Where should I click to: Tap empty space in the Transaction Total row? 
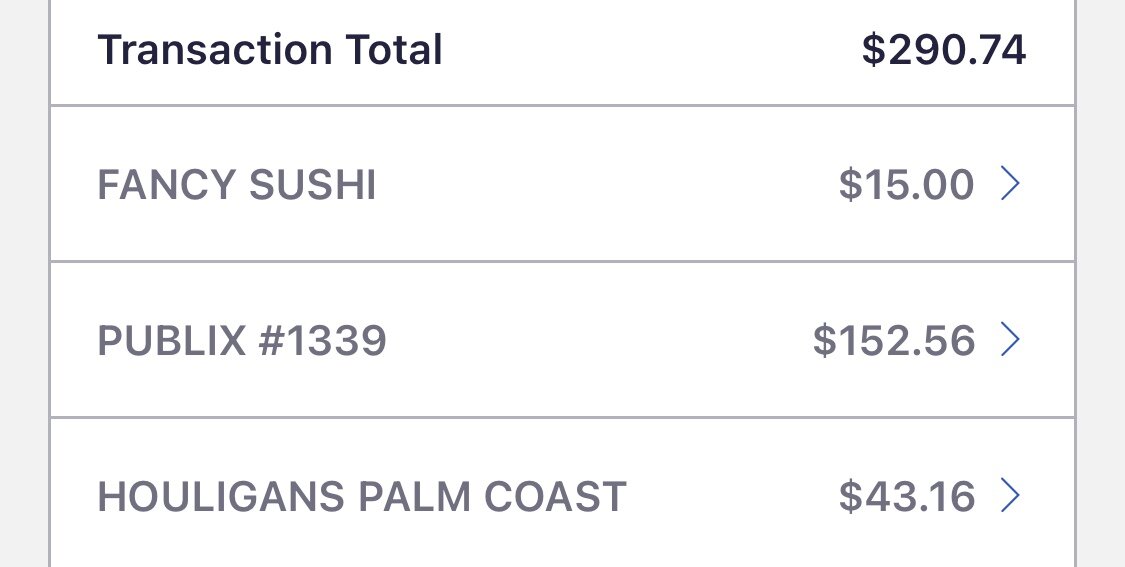click(x=649, y=50)
